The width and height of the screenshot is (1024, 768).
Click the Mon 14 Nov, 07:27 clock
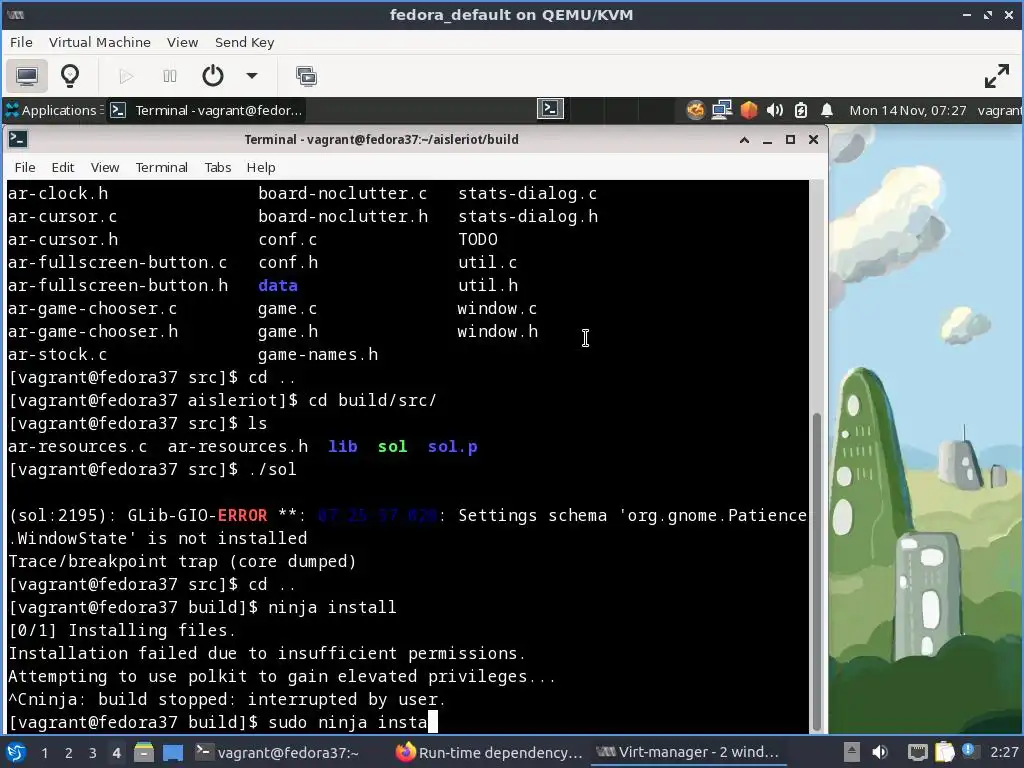tap(907, 110)
